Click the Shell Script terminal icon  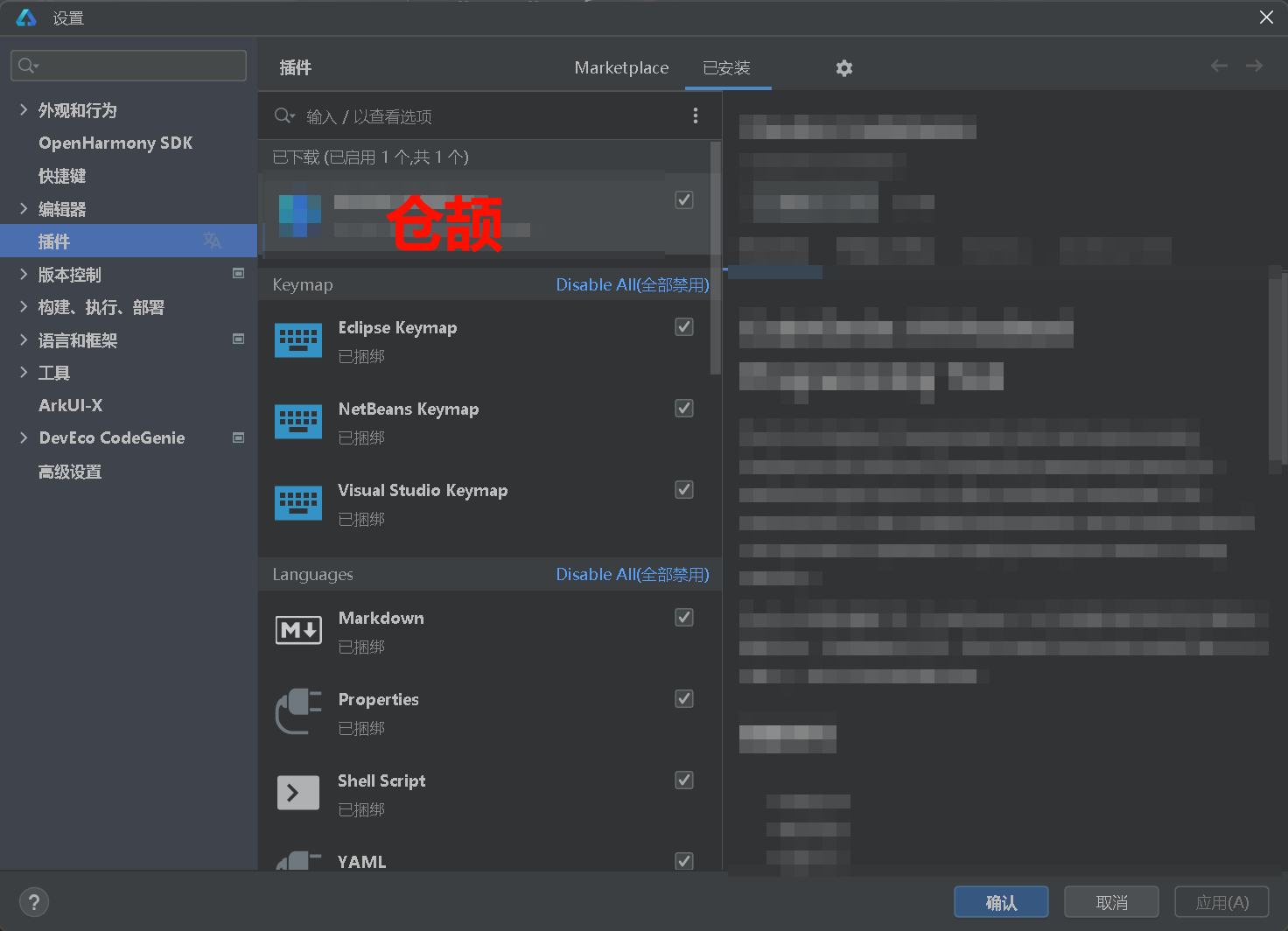point(298,793)
